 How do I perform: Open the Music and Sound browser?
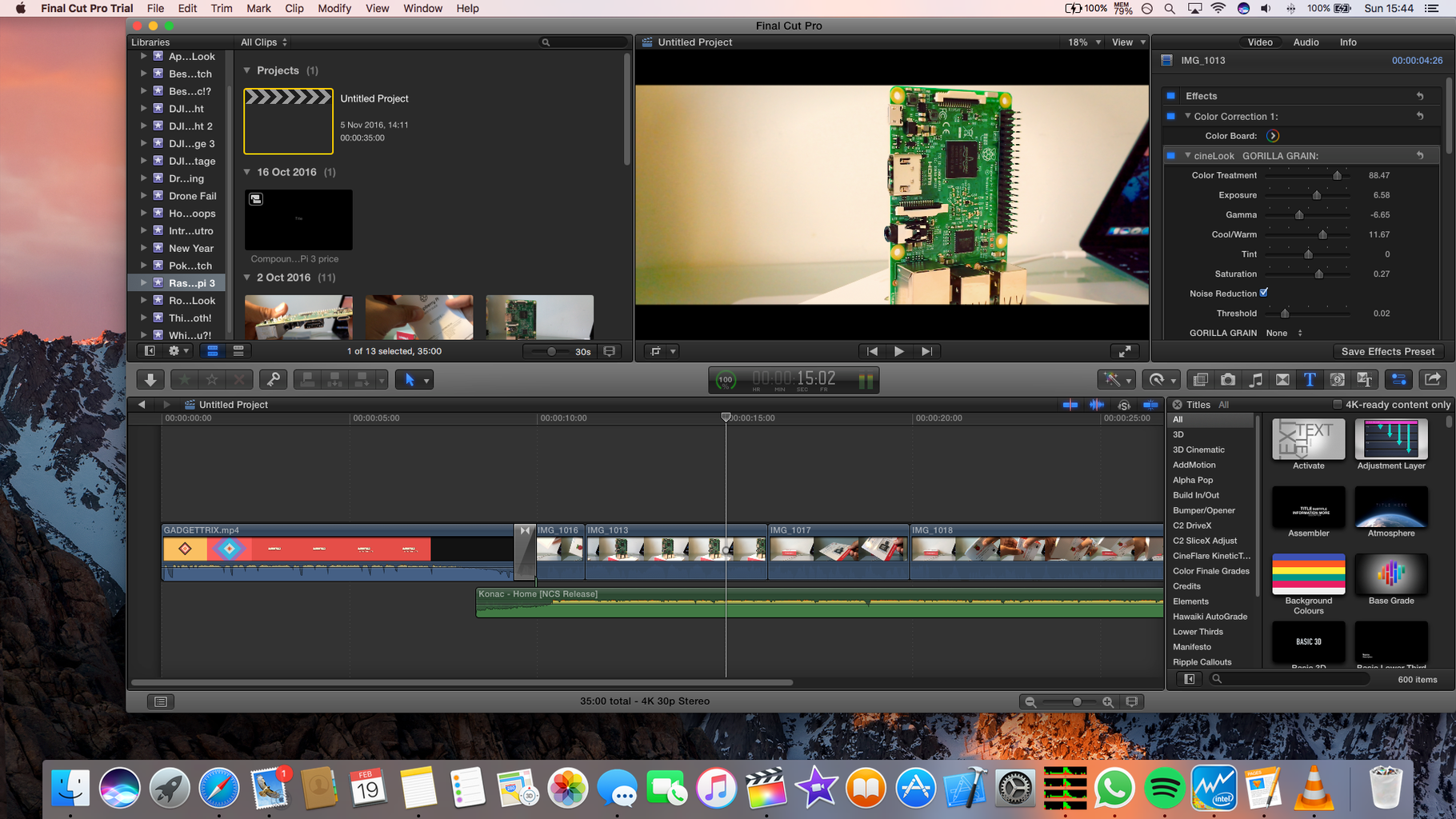click(1257, 379)
